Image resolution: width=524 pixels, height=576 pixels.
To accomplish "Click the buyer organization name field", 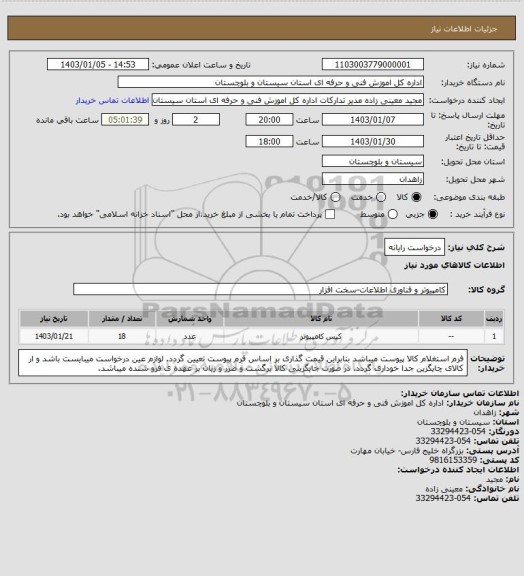I will (270, 82).
